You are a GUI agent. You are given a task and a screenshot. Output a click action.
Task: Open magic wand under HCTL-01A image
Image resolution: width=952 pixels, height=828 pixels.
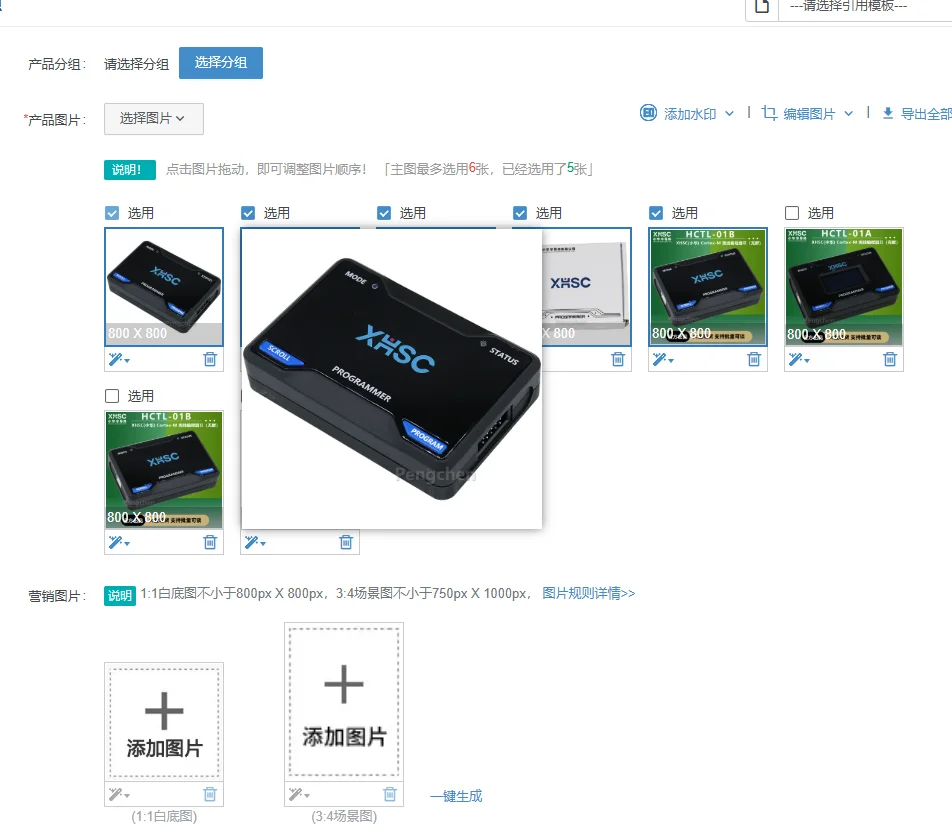(x=799, y=359)
